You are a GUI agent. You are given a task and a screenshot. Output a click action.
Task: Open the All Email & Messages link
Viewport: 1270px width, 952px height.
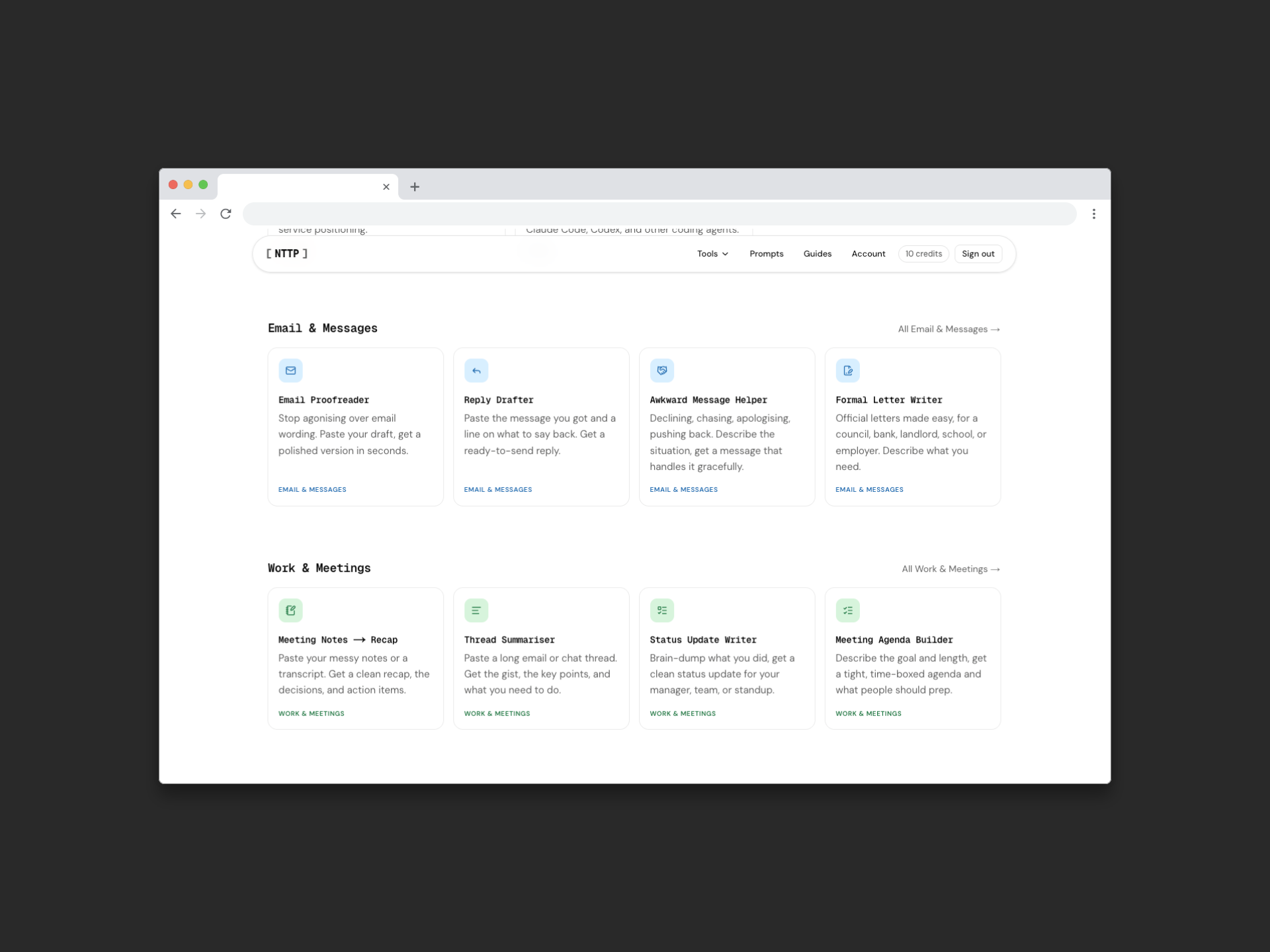coord(949,329)
